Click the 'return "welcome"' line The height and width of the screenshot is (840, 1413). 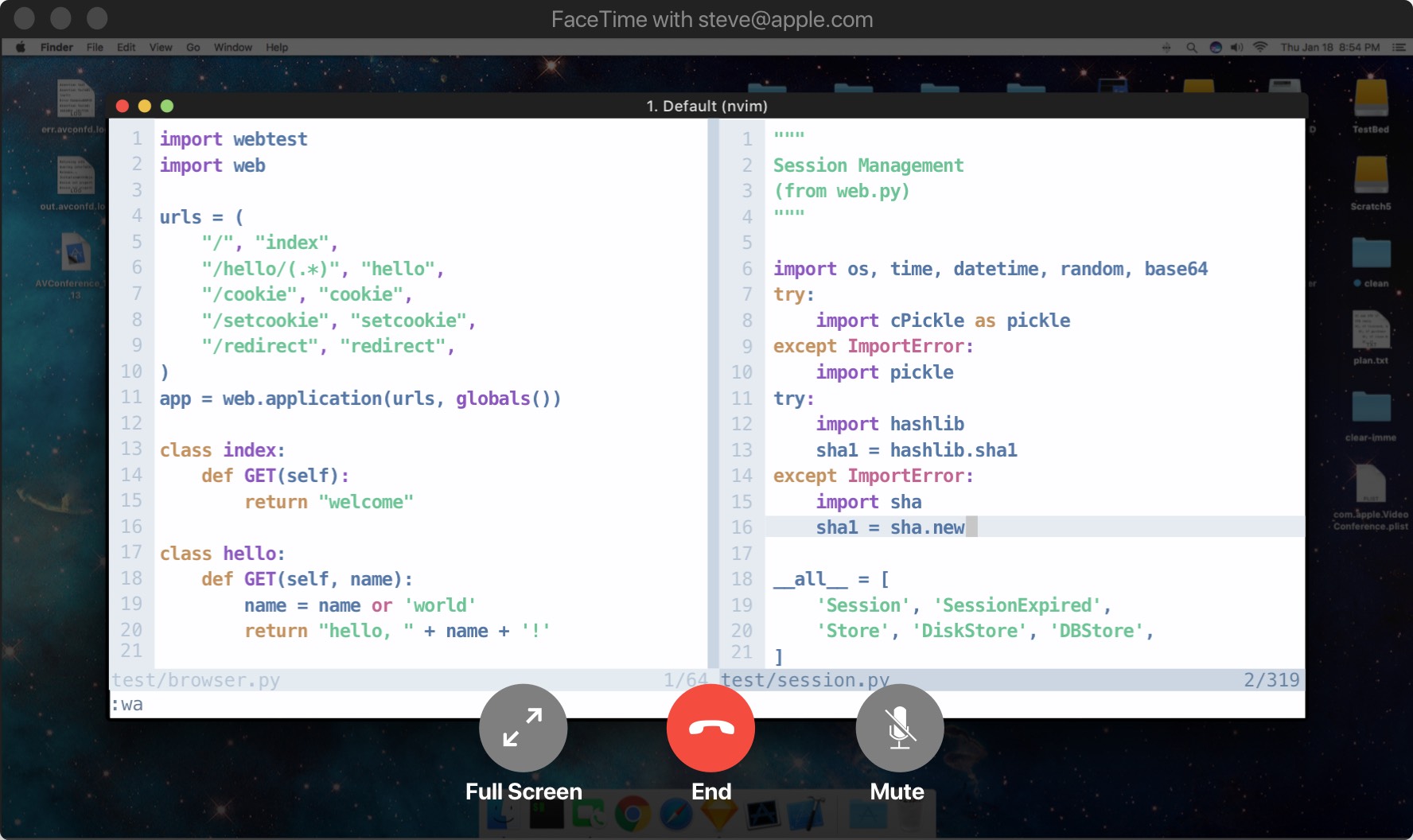[329, 502]
